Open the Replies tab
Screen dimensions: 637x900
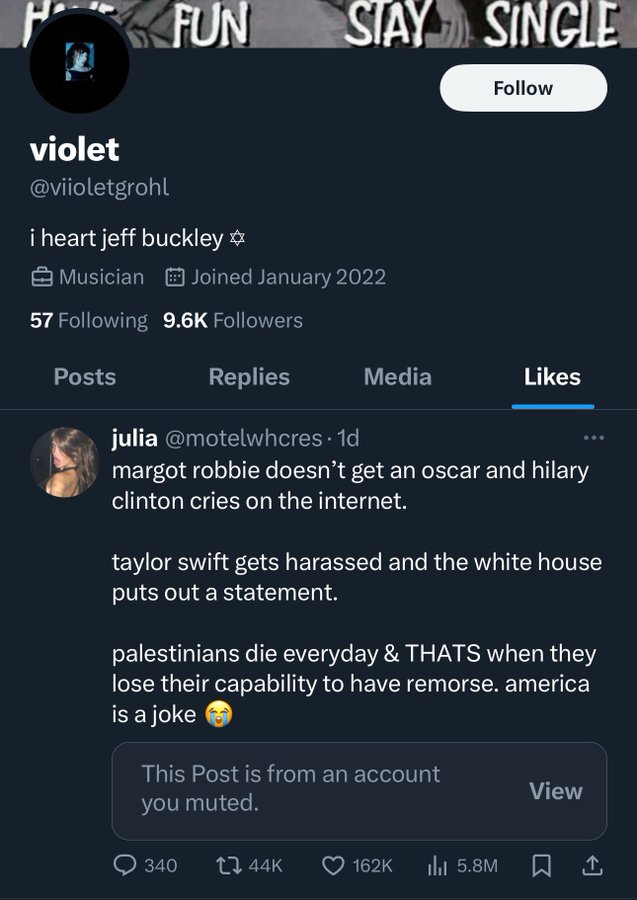(249, 377)
